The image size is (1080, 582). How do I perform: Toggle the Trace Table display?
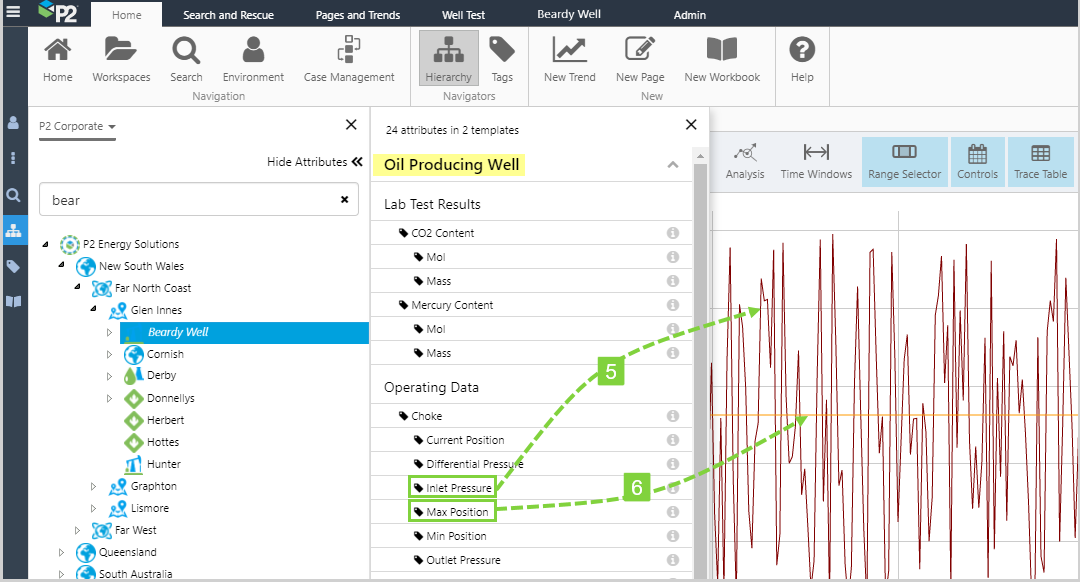[1040, 162]
